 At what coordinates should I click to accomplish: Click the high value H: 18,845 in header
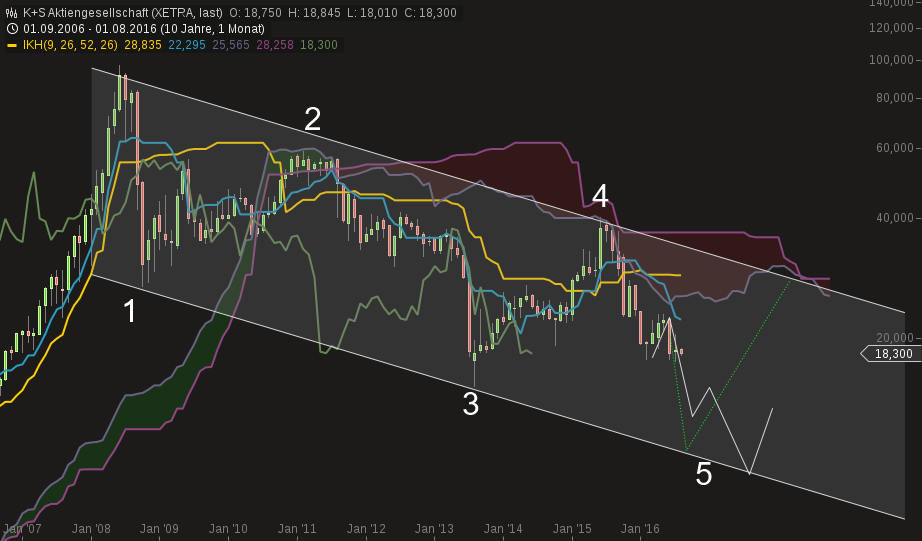point(315,12)
